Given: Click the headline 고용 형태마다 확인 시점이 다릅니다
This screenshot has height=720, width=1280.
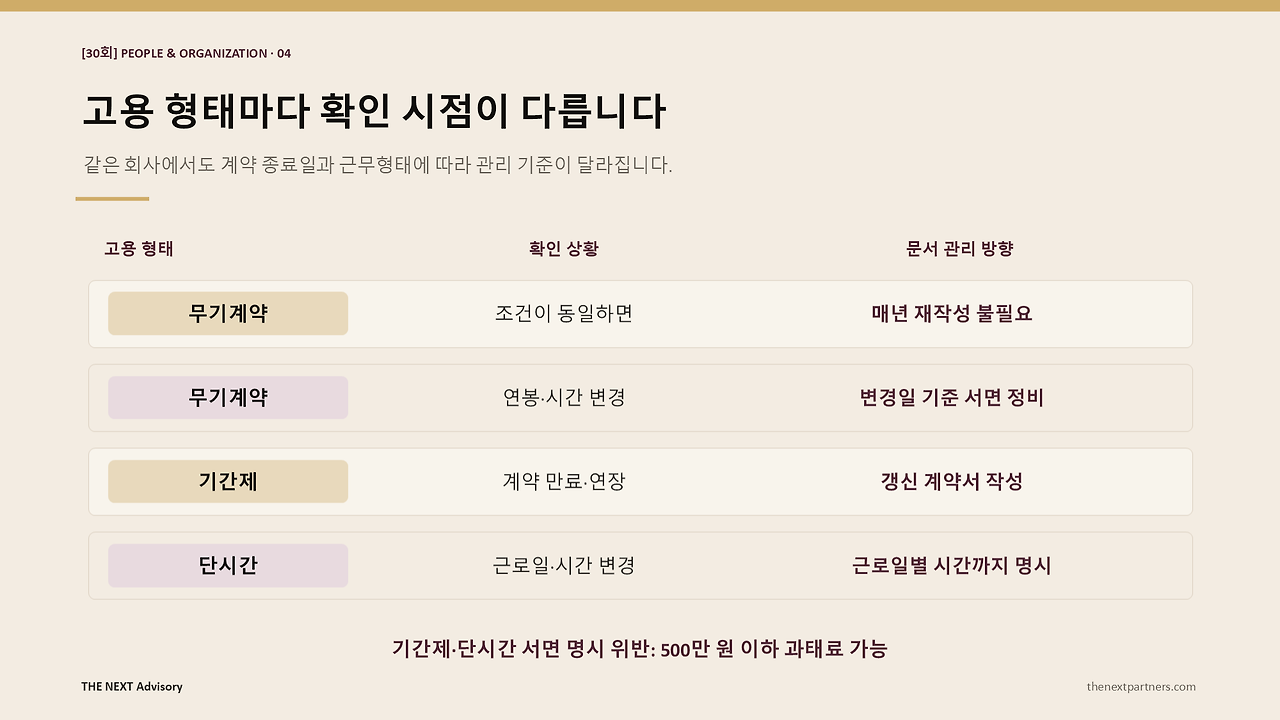Looking at the screenshot, I should point(373,111).
